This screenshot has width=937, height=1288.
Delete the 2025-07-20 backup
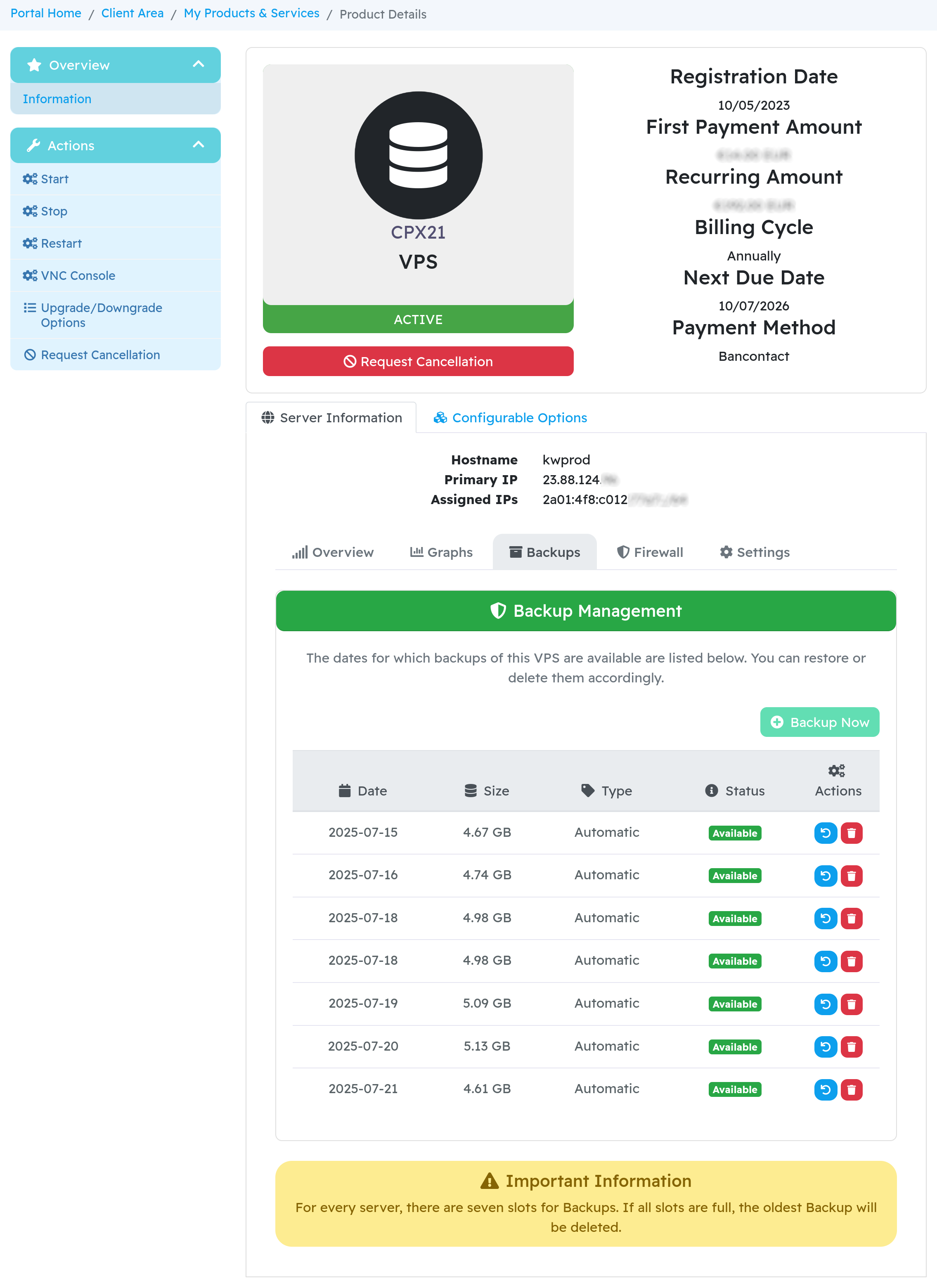(851, 1046)
